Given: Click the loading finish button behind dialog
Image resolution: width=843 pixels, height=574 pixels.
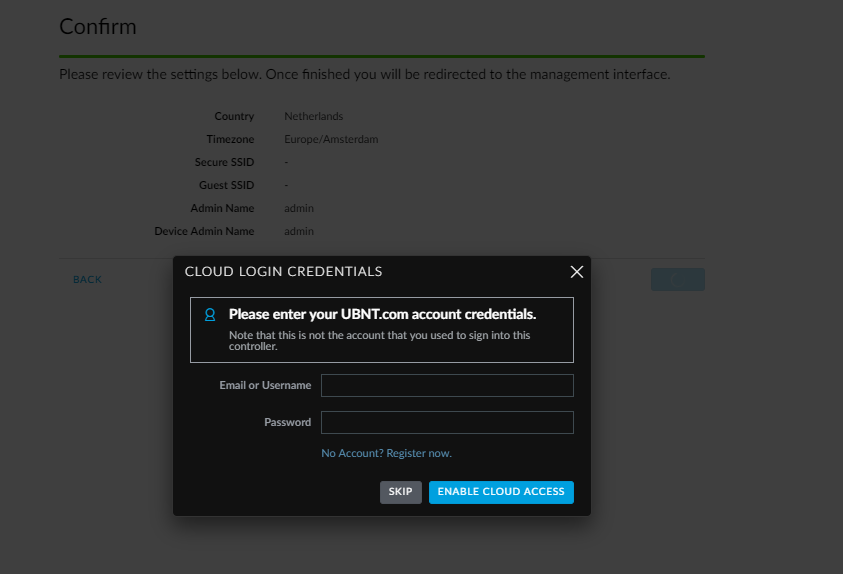Looking at the screenshot, I should (x=677, y=279).
